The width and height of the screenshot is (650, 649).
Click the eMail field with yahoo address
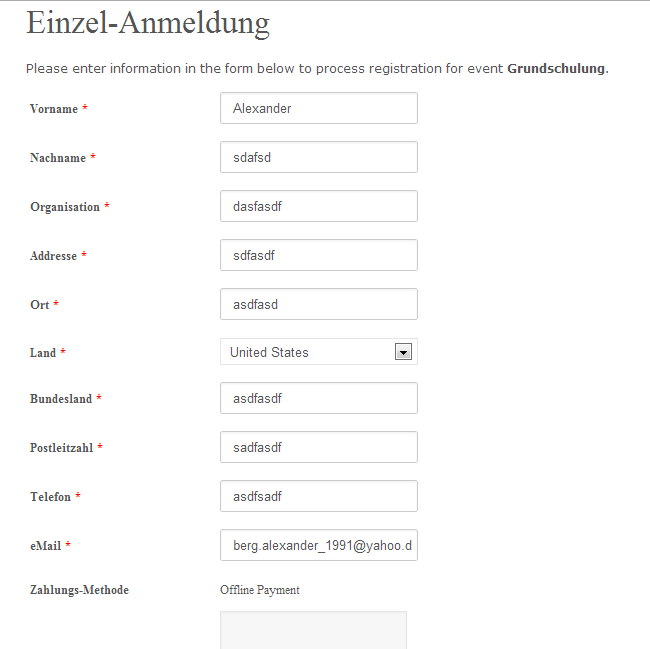tap(319, 545)
